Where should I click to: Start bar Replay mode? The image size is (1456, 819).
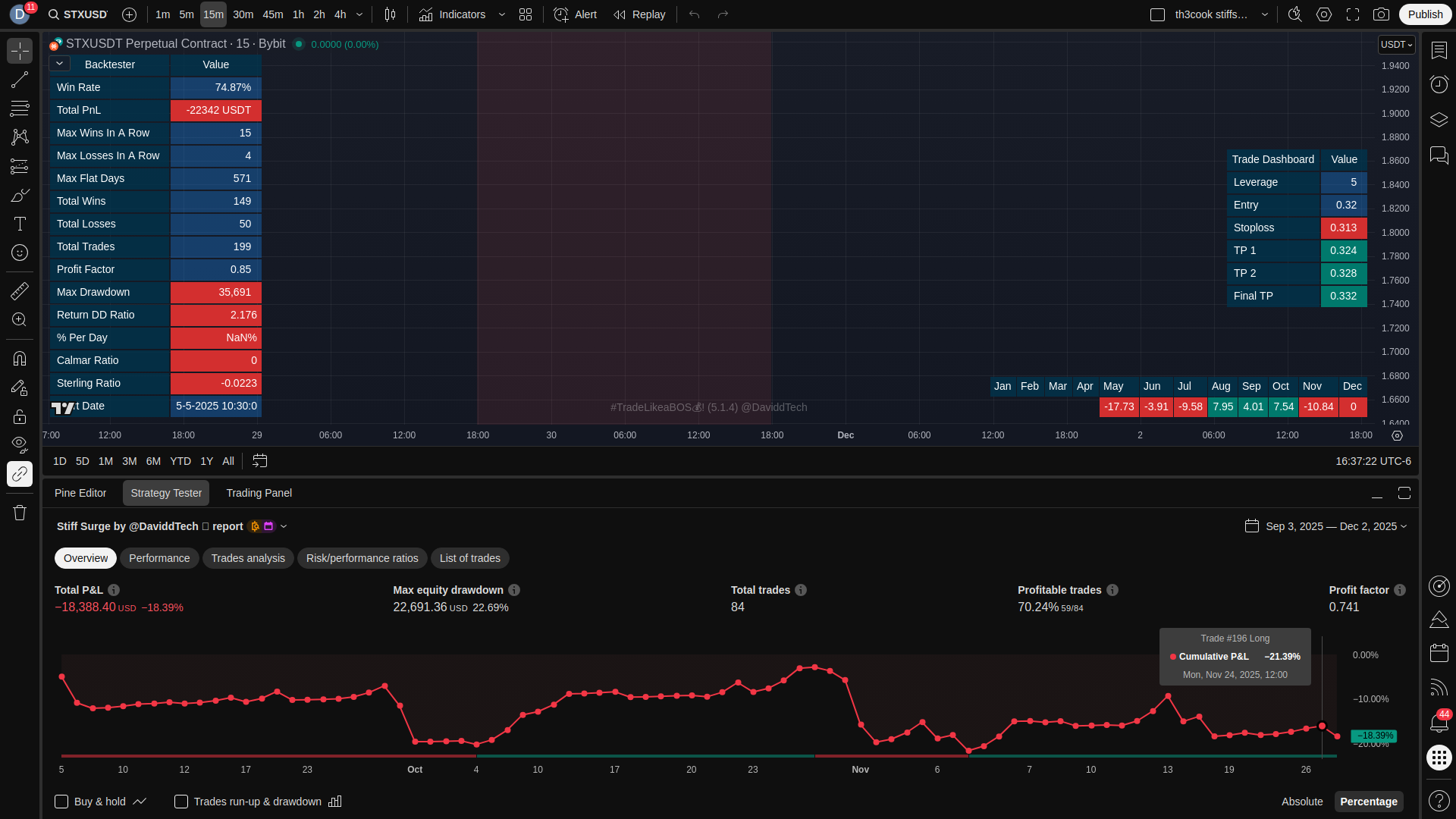[x=639, y=14]
